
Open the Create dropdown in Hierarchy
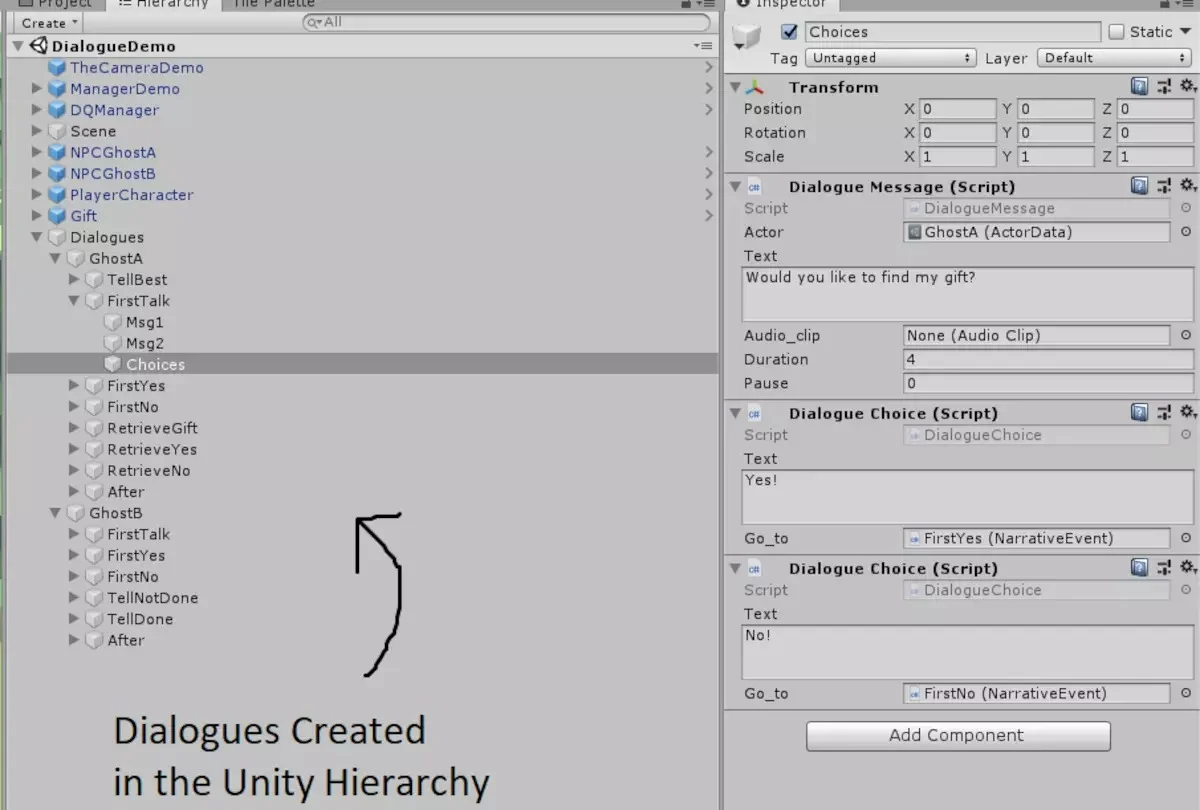click(x=49, y=22)
